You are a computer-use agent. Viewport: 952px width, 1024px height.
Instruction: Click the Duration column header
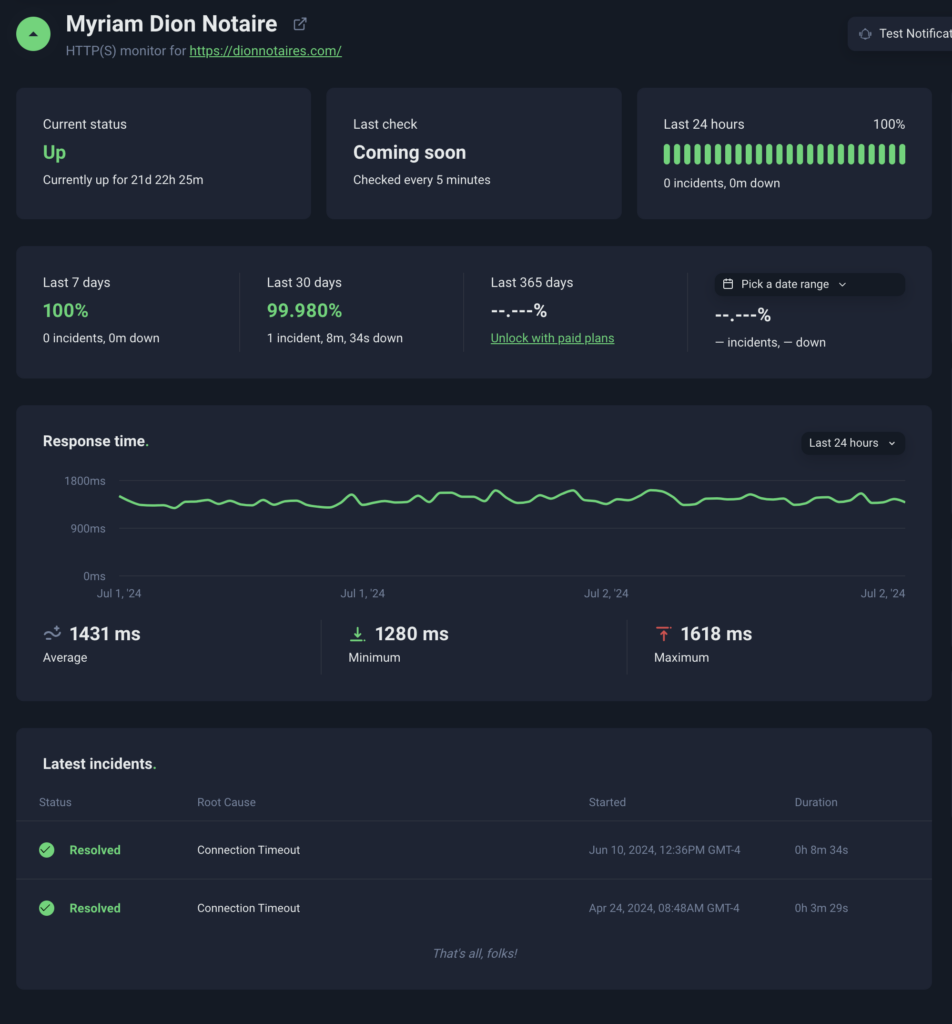pyautogui.click(x=816, y=802)
